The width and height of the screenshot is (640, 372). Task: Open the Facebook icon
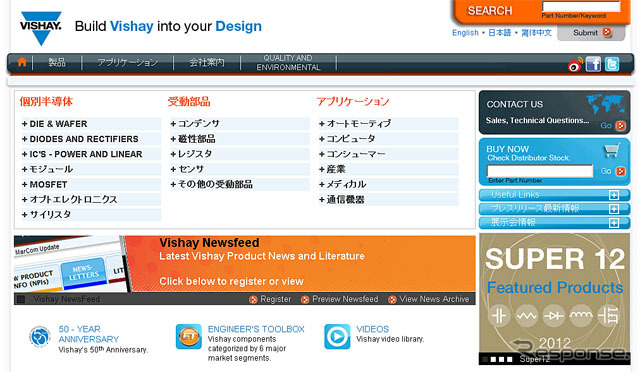pos(593,64)
